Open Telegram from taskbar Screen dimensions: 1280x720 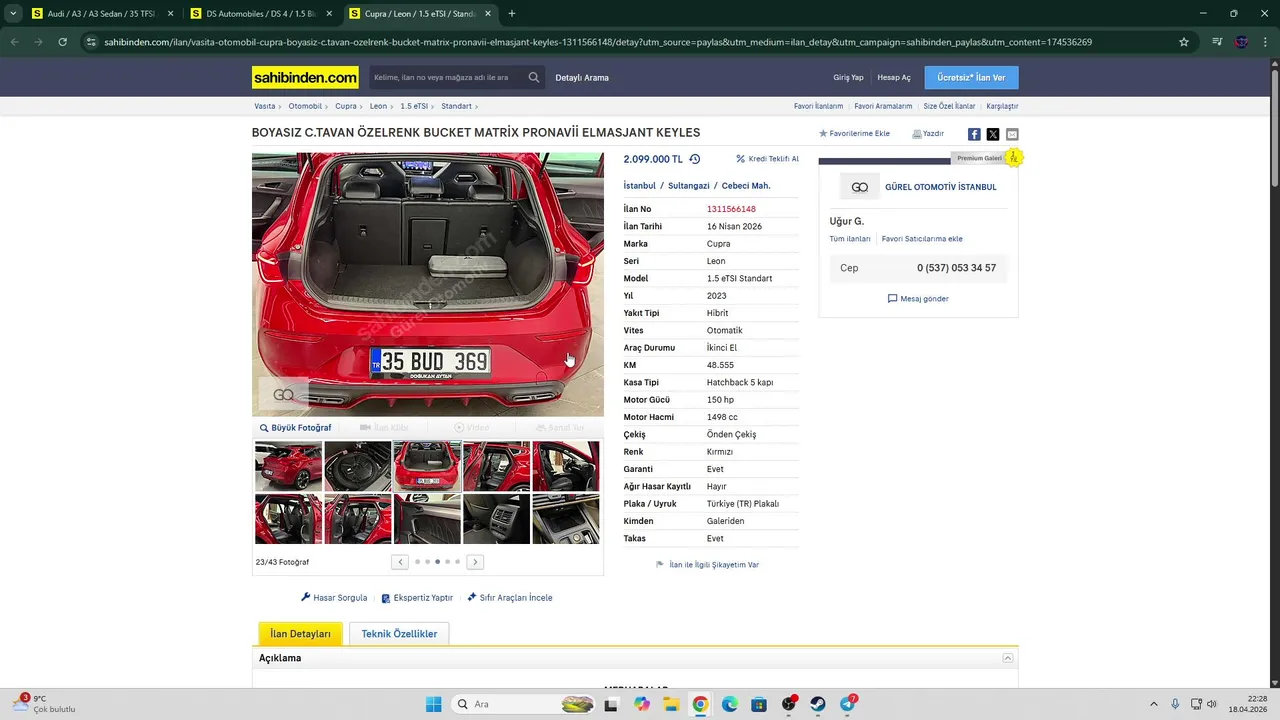(x=848, y=704)
